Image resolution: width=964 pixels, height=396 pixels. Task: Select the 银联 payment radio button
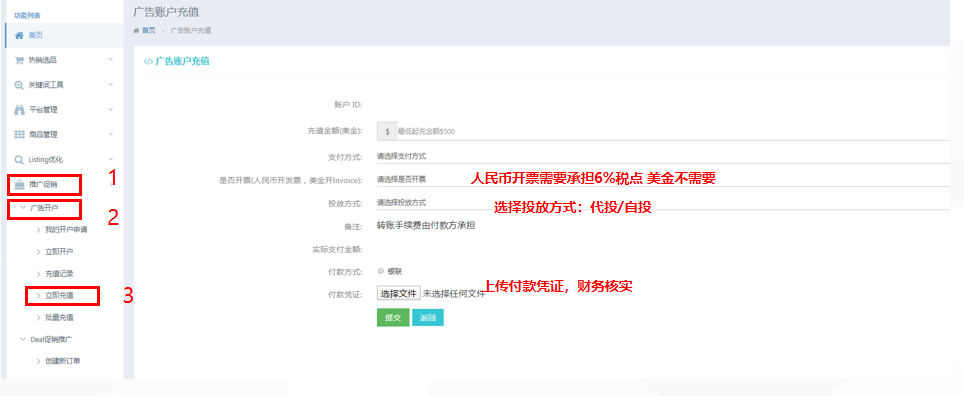pyautogui.click(x=381, y=271)
